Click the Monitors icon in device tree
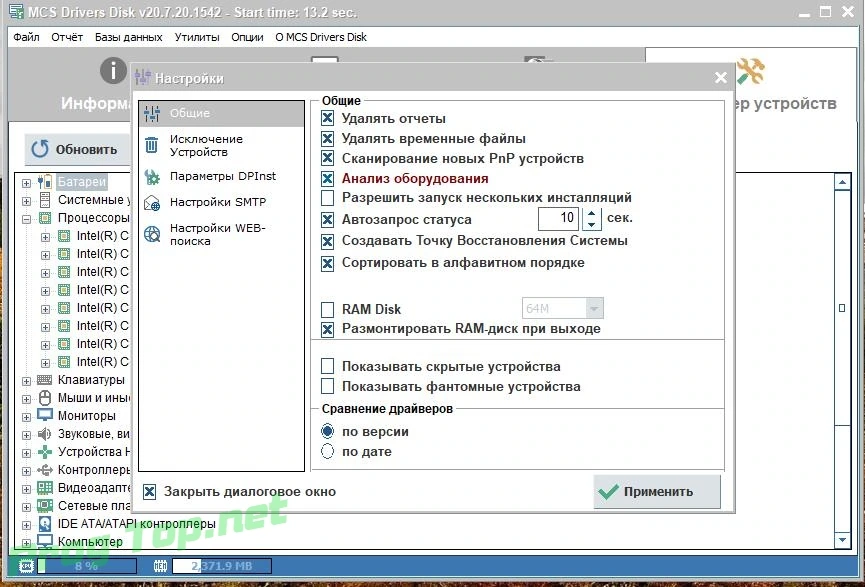865x587 pixels. [45, 415]
